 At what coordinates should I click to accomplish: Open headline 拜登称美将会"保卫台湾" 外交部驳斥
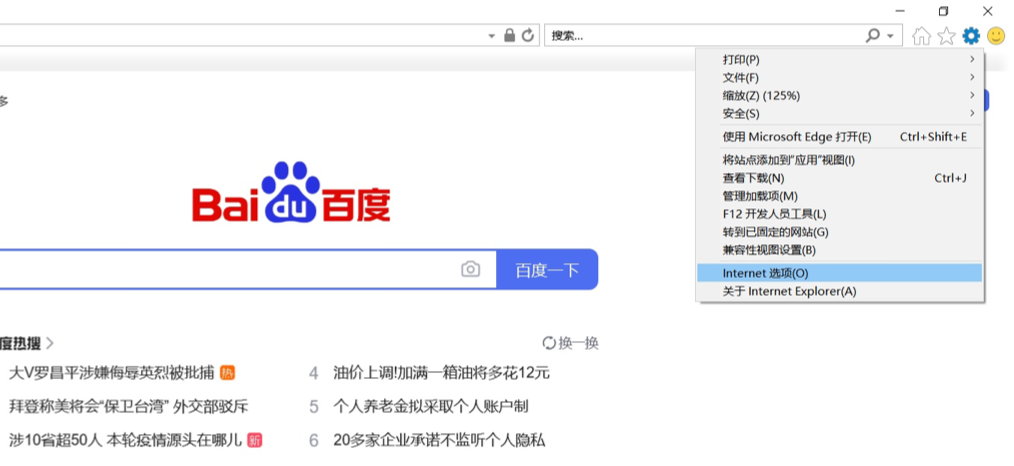coord(129,407)
